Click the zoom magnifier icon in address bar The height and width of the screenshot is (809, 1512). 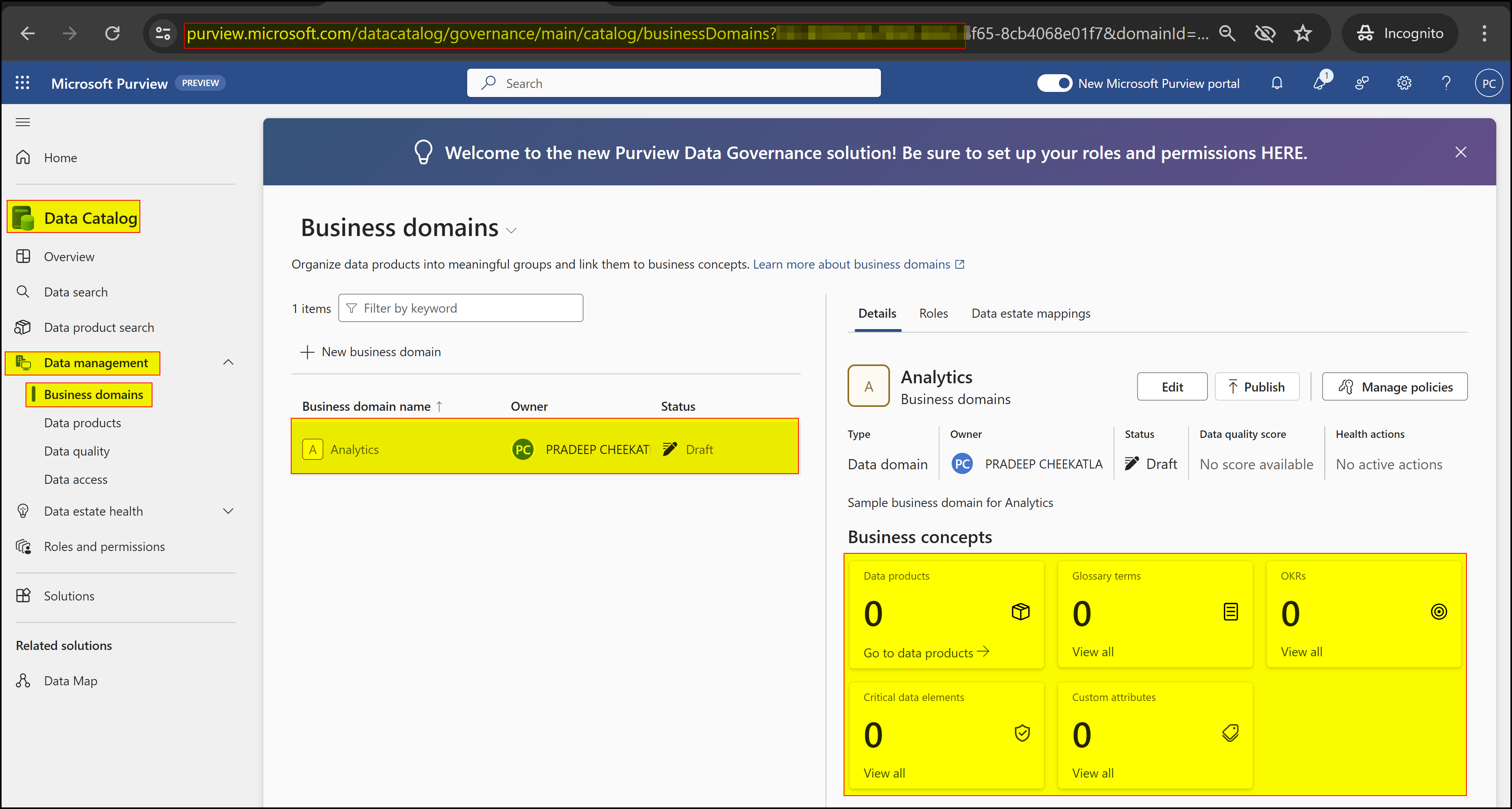[1227, 33]
